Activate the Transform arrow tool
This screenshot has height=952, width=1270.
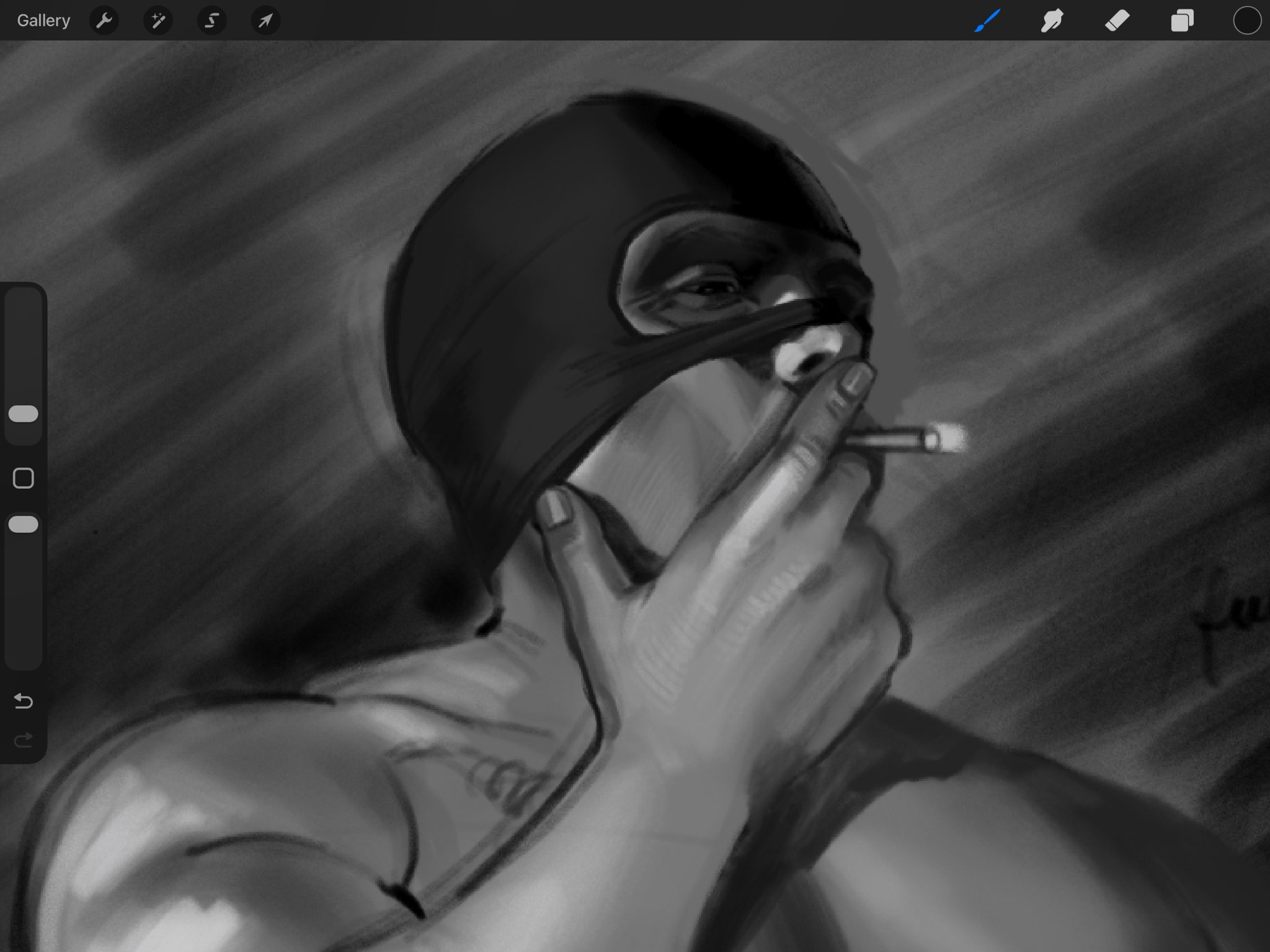(x=265, y=21)
